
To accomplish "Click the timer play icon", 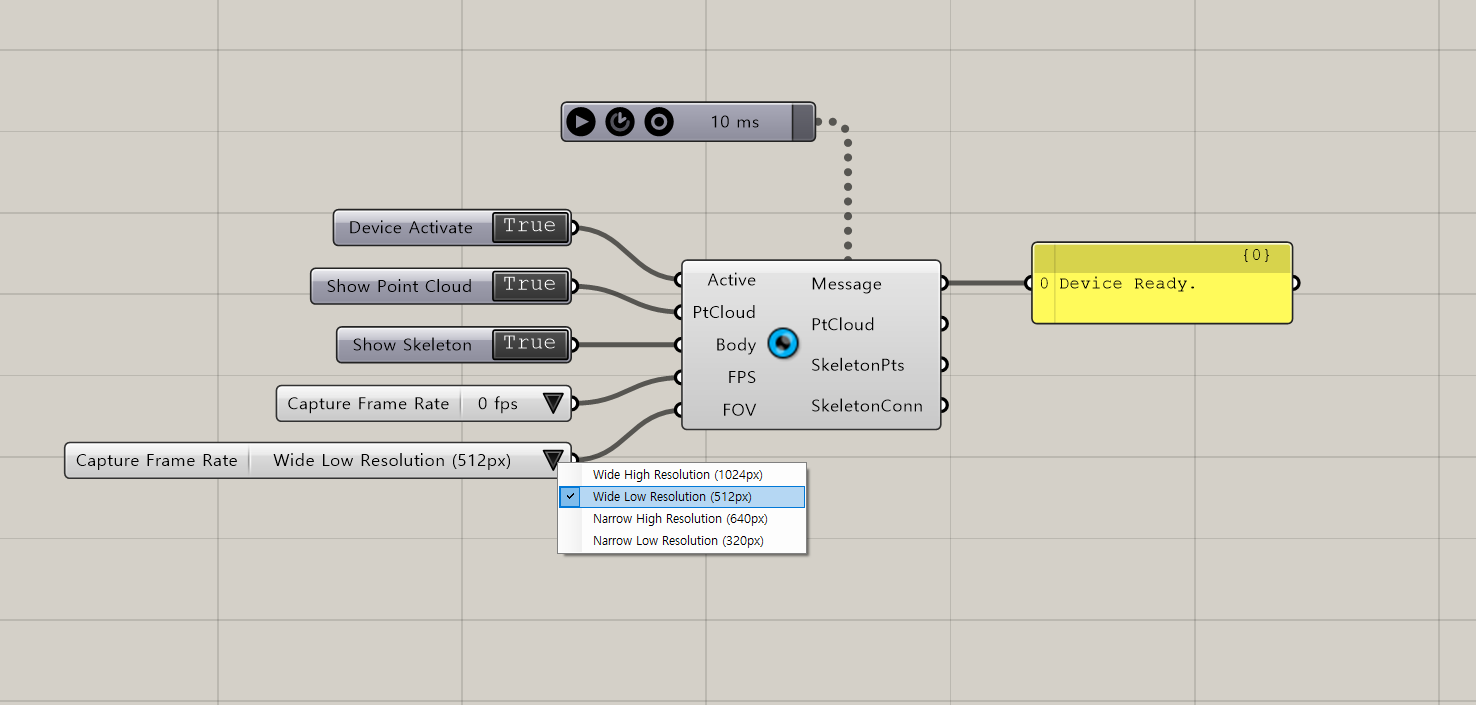I will pos(580,122).
